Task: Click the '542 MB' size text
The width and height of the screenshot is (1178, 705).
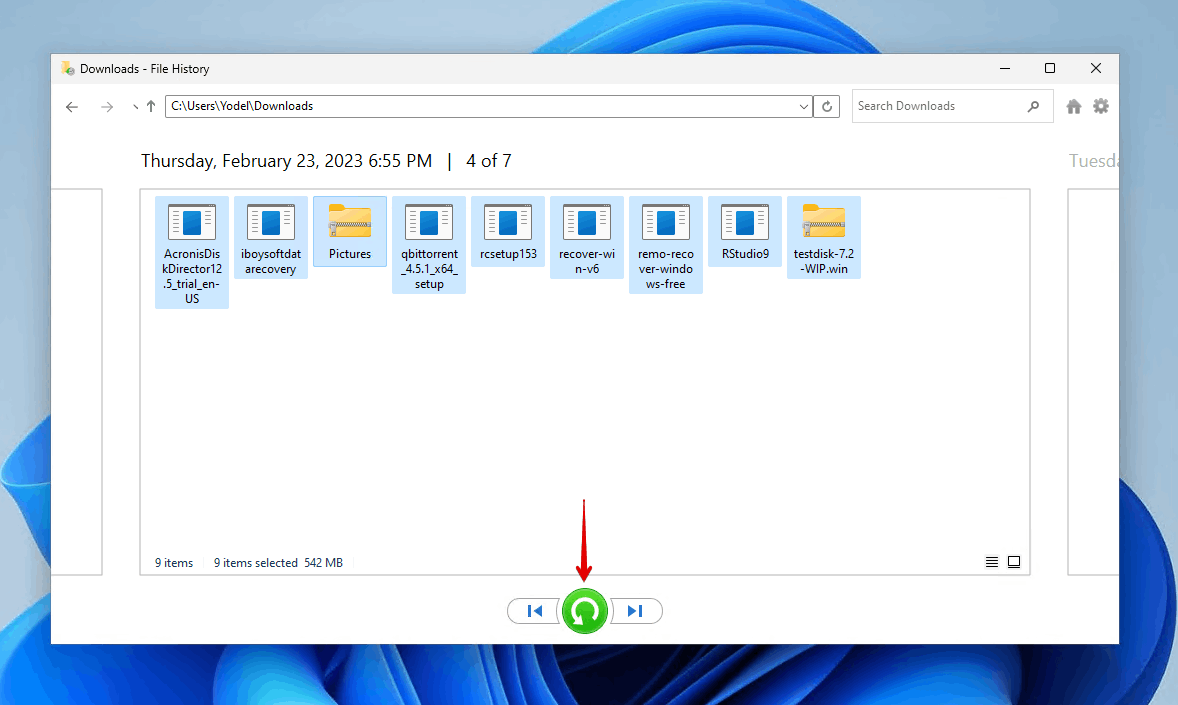Action: coord(323,563)
